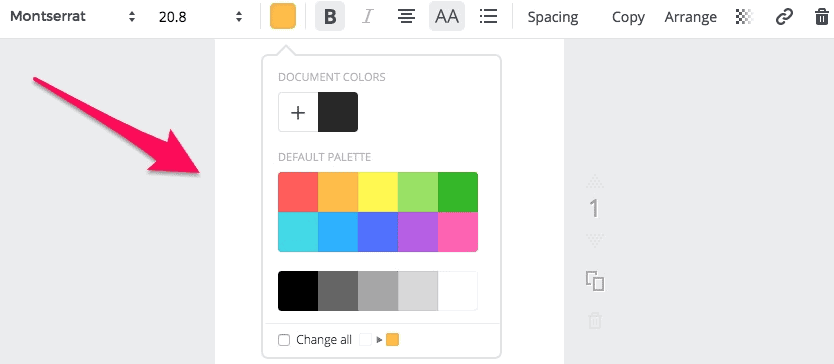Pick the dark green palette swatch
Screen dimensions: 834x364
point(458,192)
